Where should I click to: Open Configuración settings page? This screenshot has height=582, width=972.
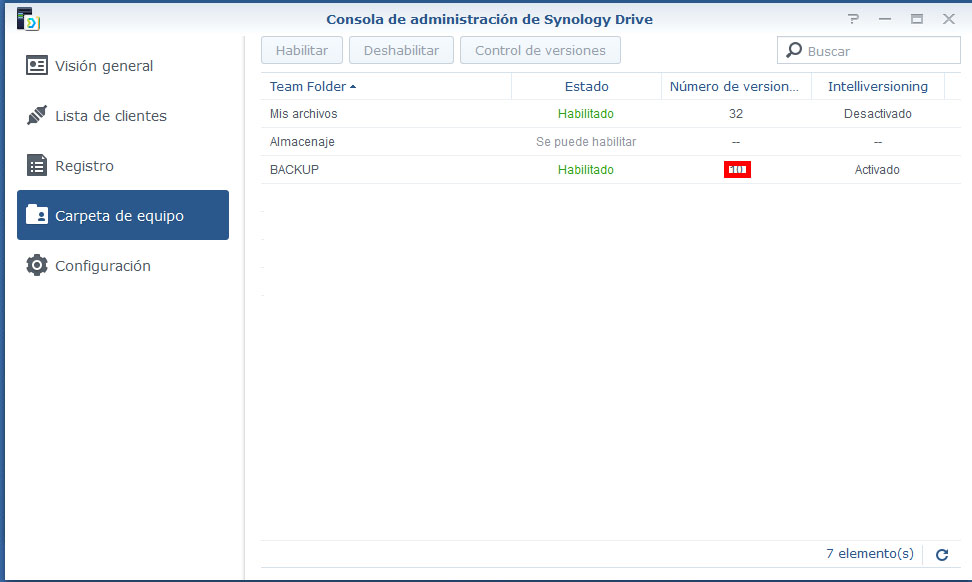pos(123,265)
